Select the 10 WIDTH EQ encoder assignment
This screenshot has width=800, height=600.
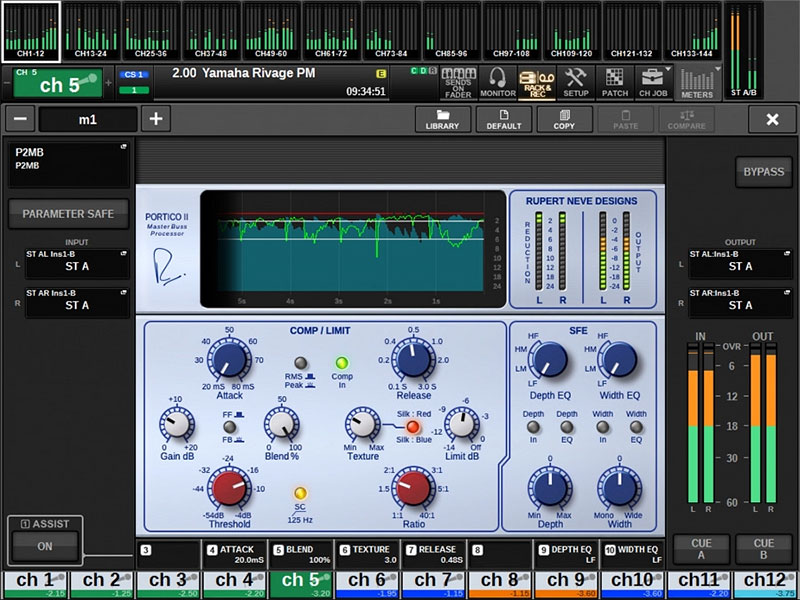[633, 555]
